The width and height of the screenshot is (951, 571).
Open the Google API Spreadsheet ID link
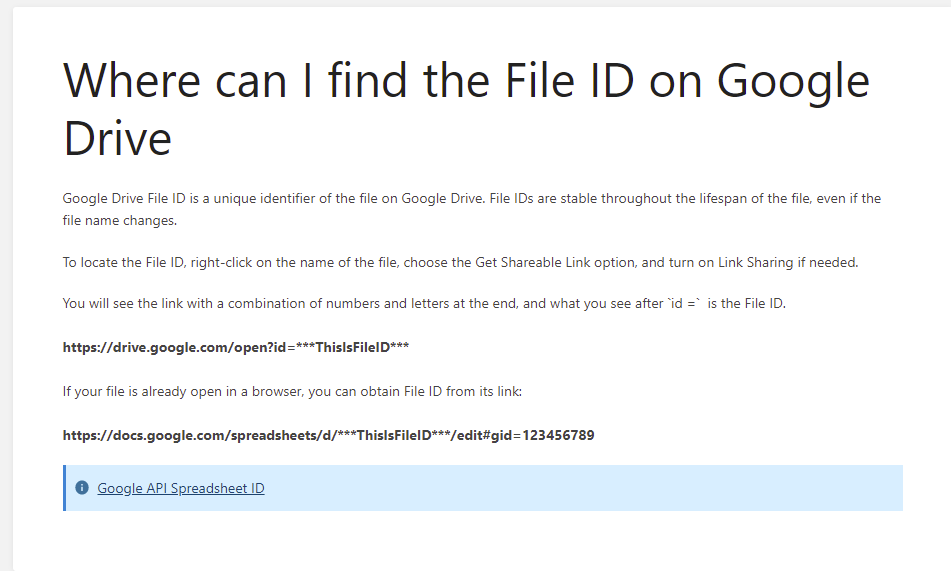coord(181,488)
